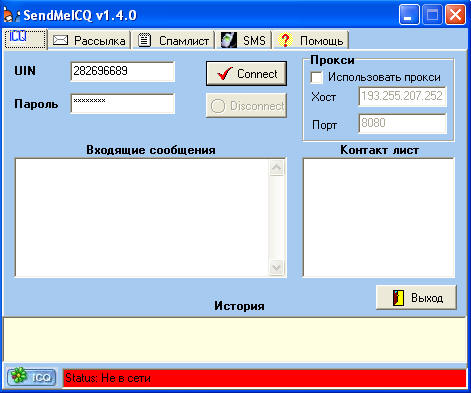Click the red checkmark on Connect

click(x=224, y=73)
